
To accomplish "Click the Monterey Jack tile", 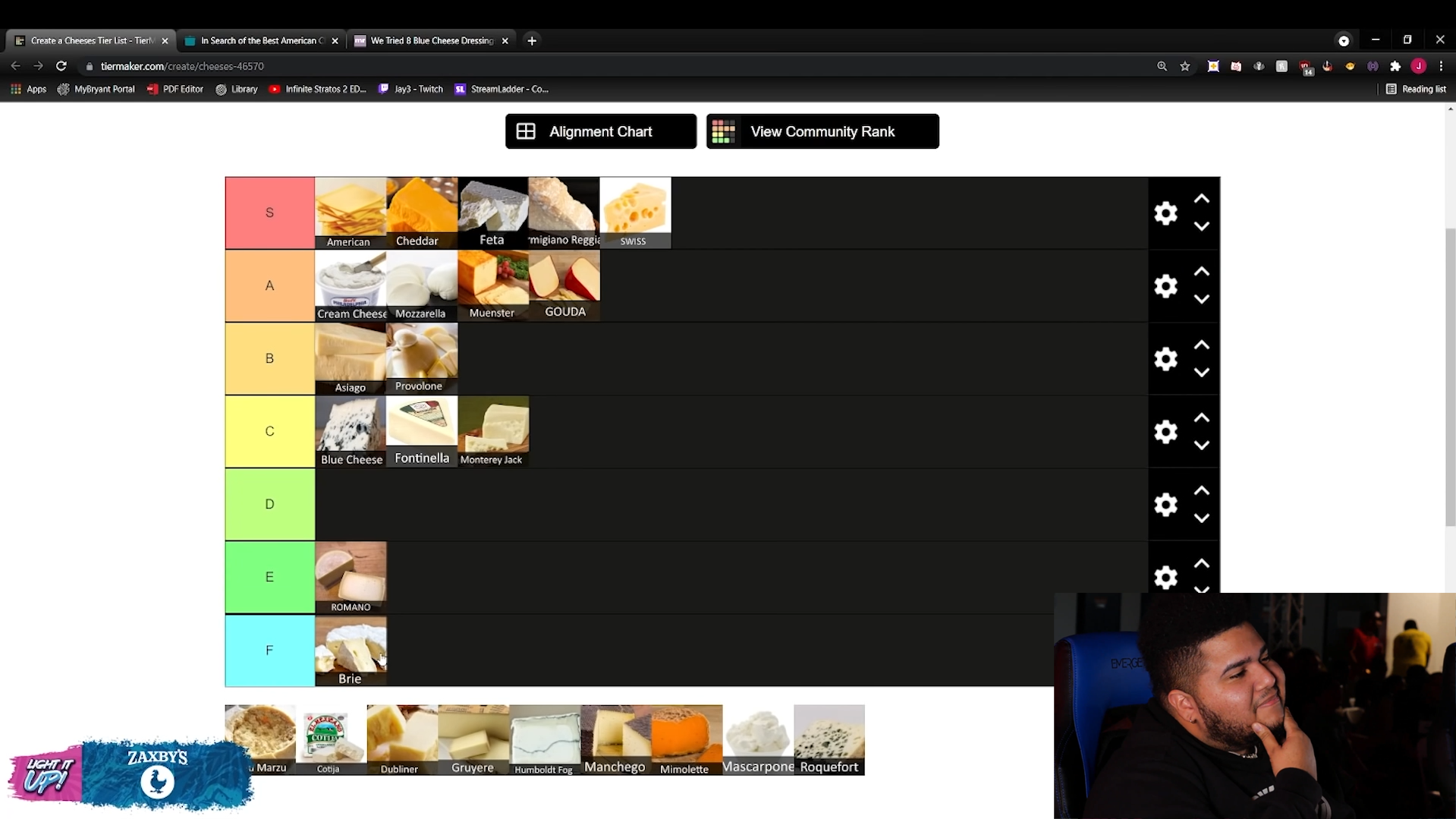I will click(x=493, y=432).
